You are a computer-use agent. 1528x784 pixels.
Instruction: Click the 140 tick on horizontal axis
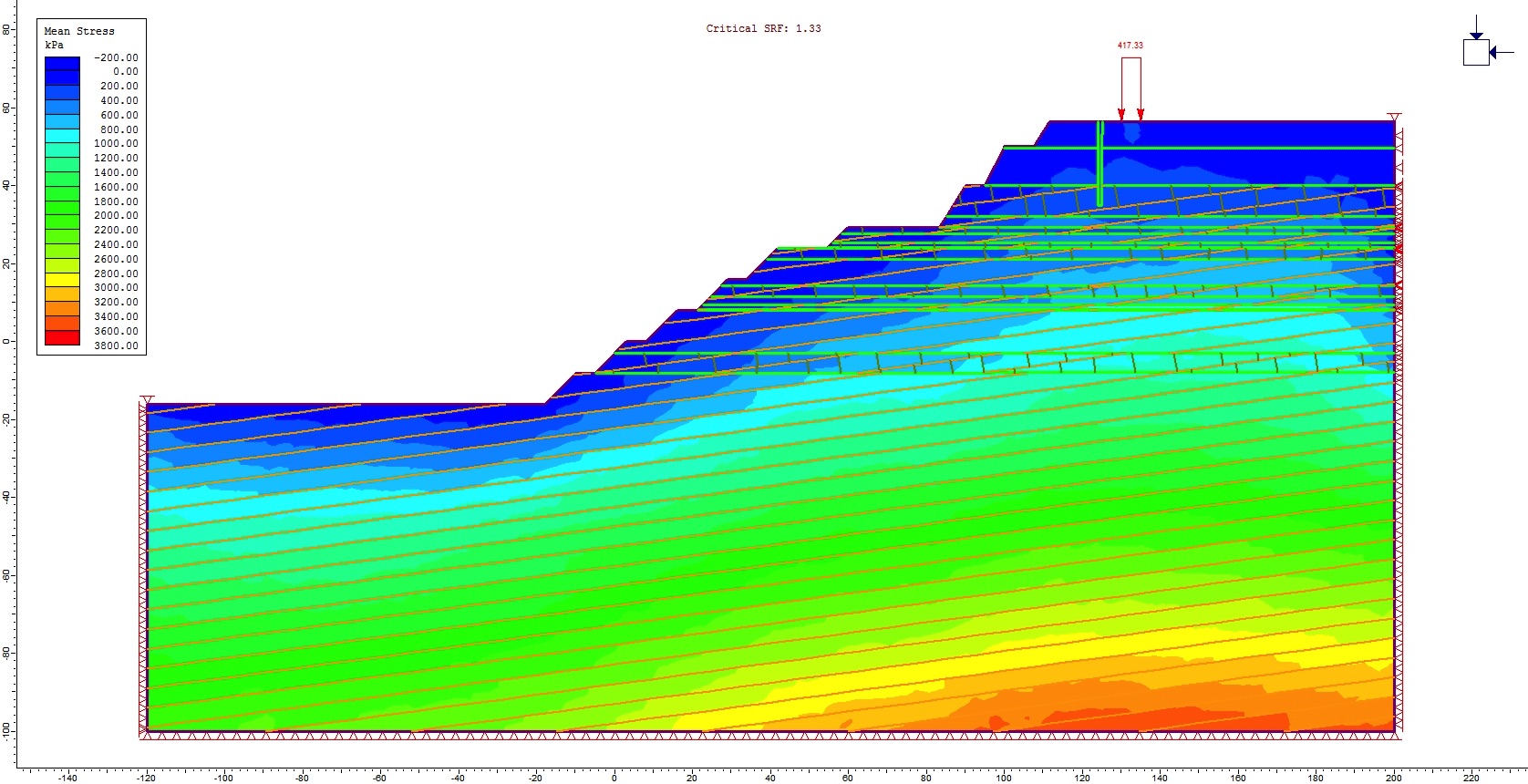pyautogui.click(x=1160, y=778)
